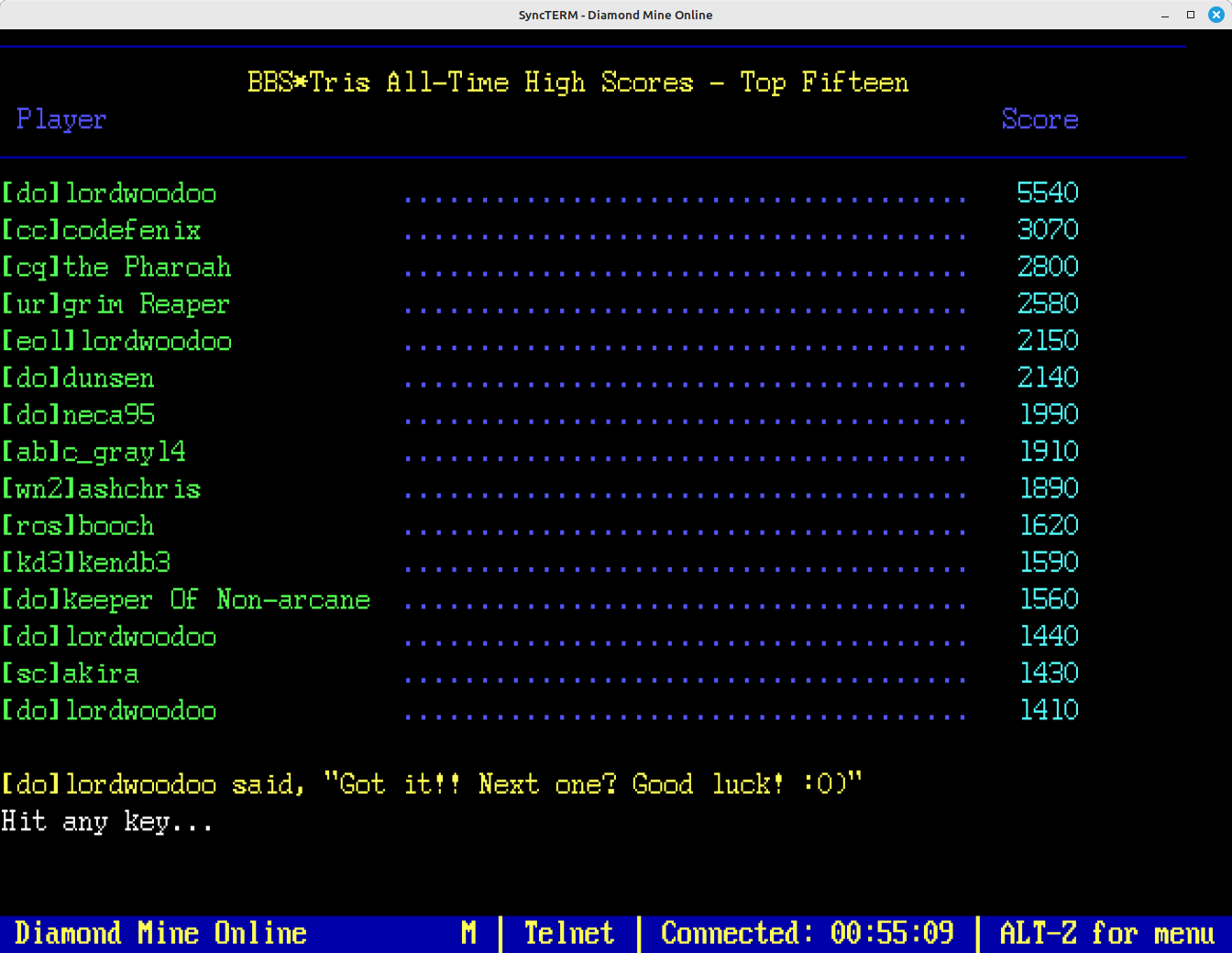The height and width of the screenshot is (953, 1232).
Task: Click the player name '[cq]the Pharoah'
Action: 116,268
